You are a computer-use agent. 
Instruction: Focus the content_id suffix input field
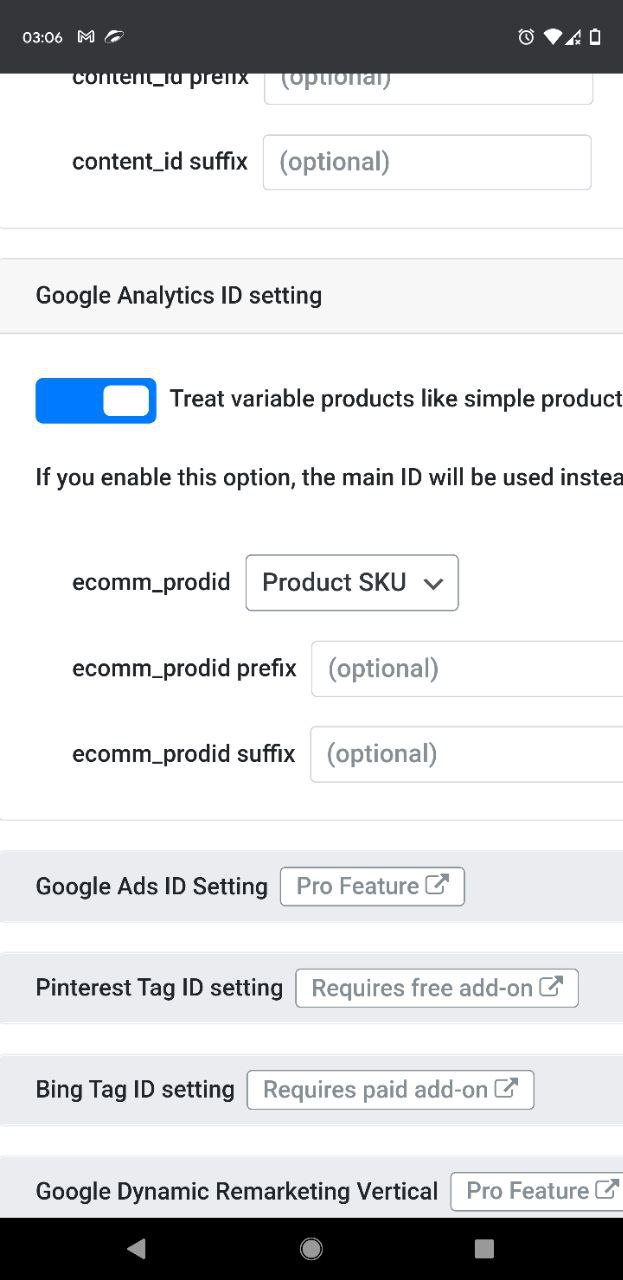click(427, 162)
